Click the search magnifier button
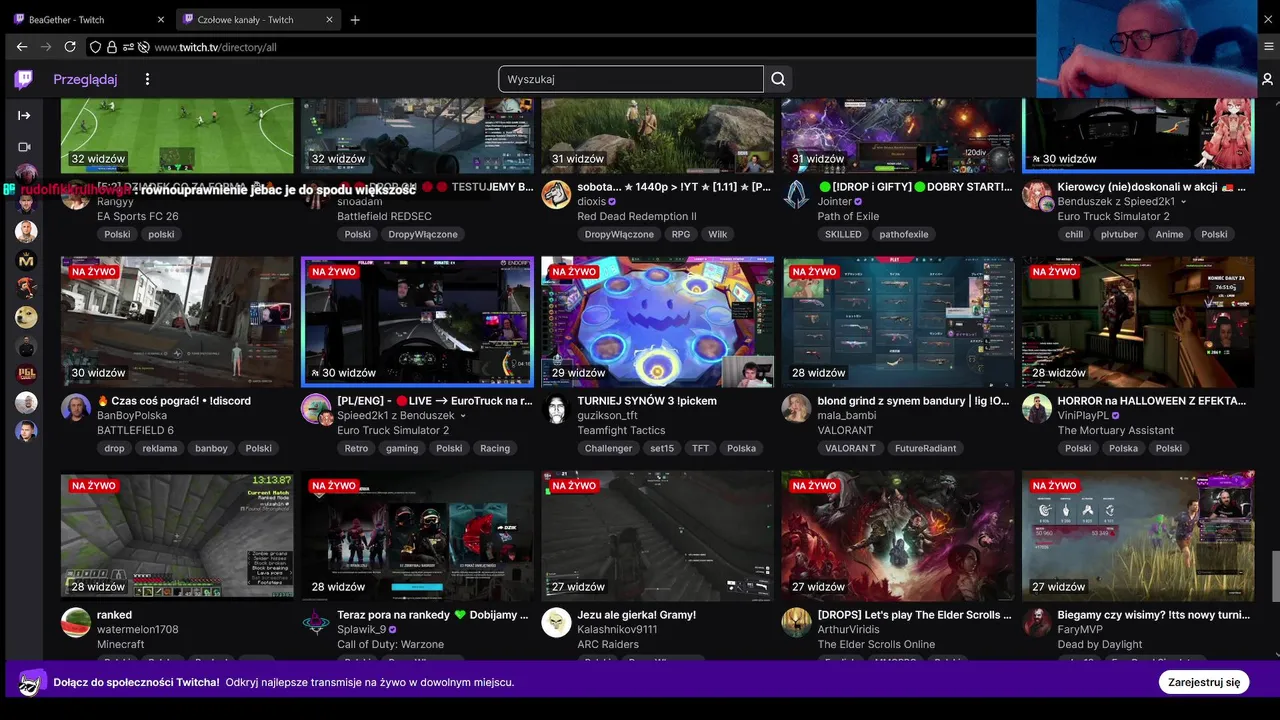This screenshot has width=1280, height=720. point(779,79)
